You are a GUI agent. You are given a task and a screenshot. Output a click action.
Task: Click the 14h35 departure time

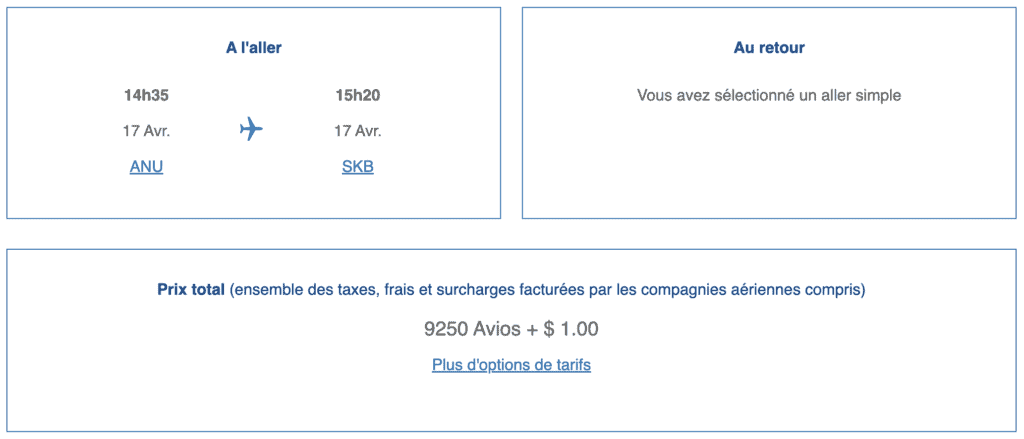(146, 96)
